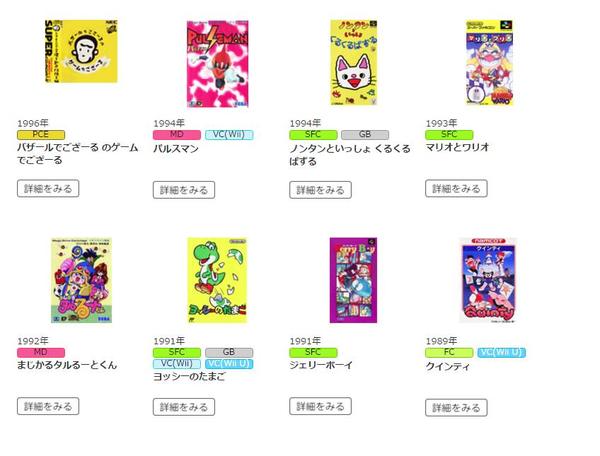Click the VC(Wii U) tag beside FC
This screenshot has height=456, width=600.
tap(501, 352)
